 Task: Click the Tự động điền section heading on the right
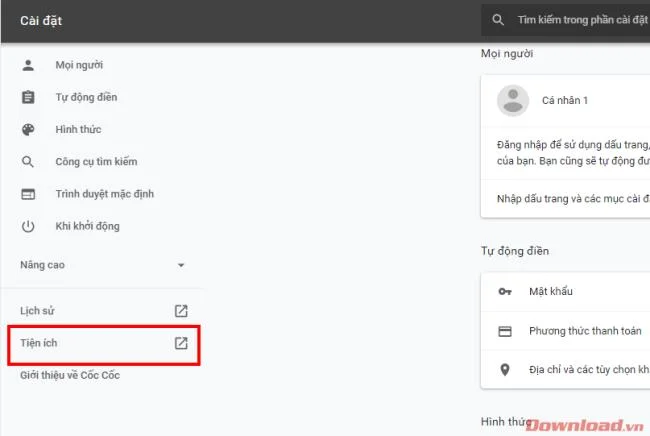(514, 251)
